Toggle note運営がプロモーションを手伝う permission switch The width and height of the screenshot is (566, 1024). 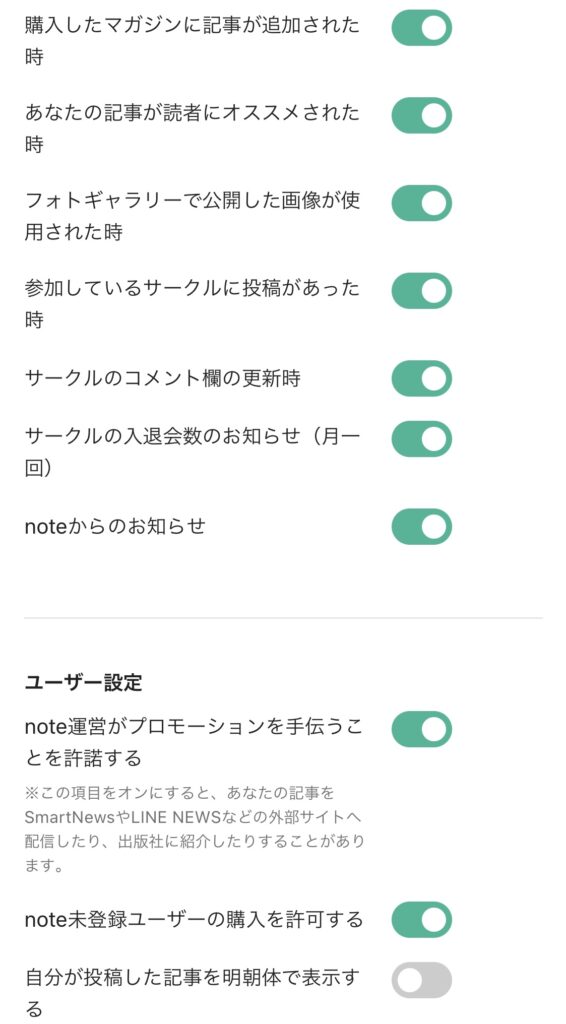click(x=422, y=729)
